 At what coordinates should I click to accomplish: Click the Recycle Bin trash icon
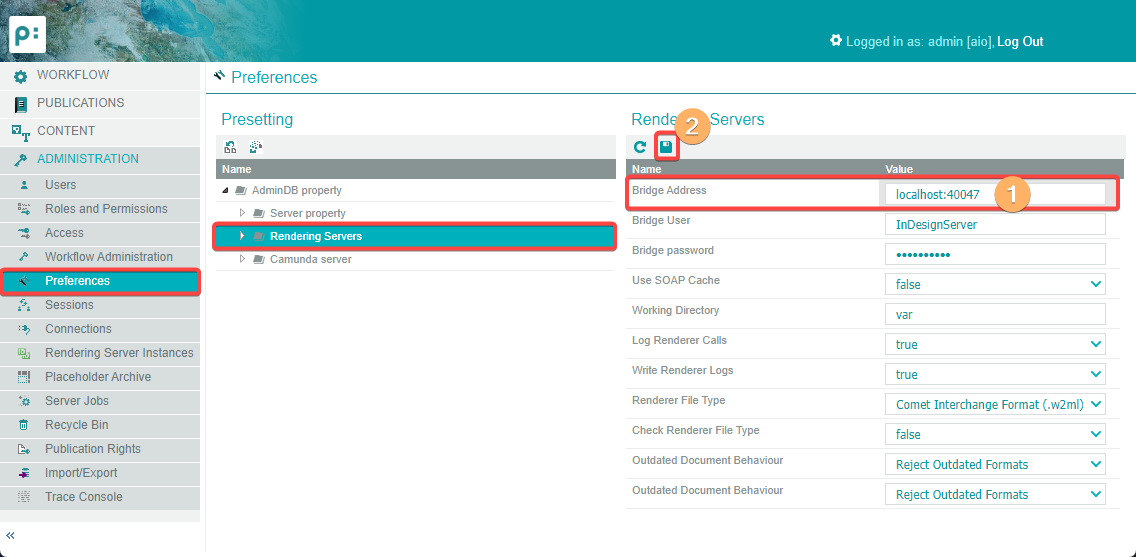click(24, 425)
